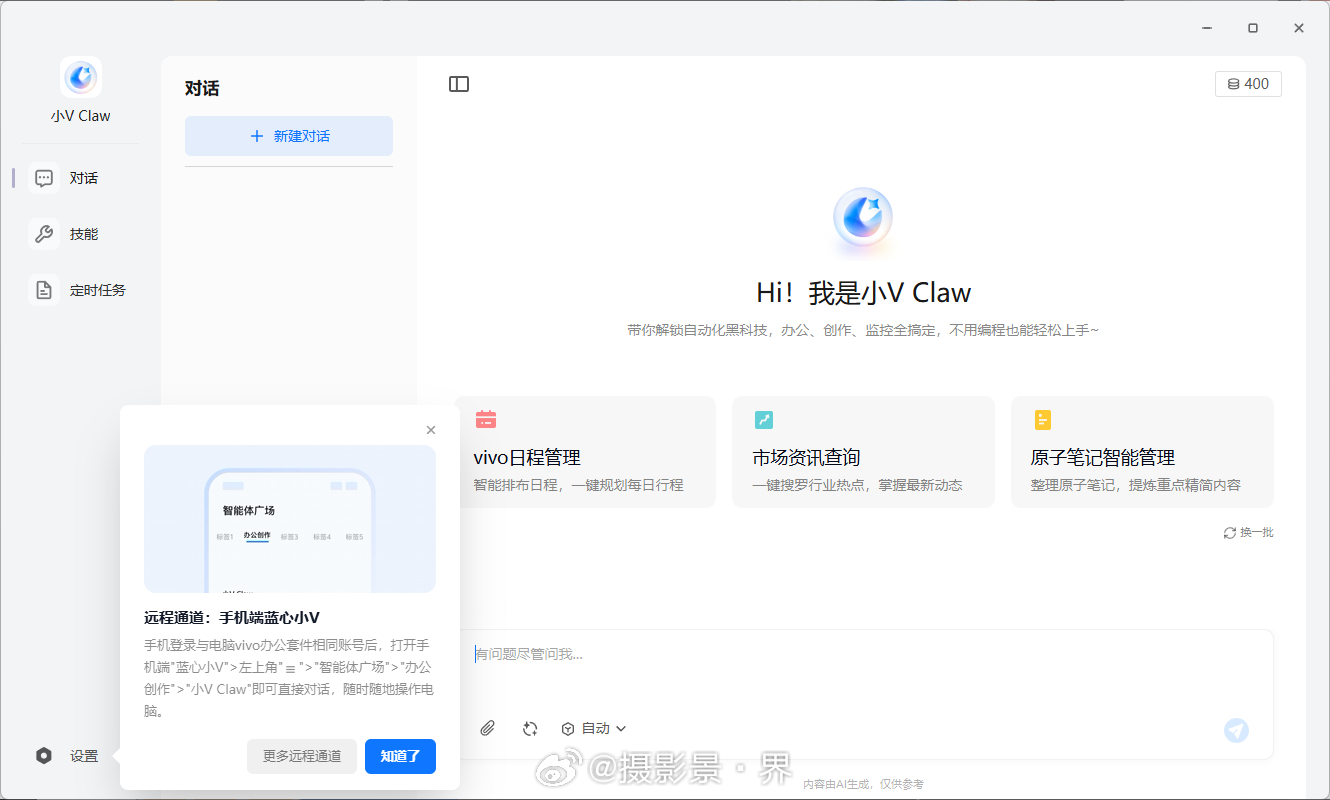1330x800 pixels.
Task: Open the 技能 wrench icon
Action: pos(44,234)
